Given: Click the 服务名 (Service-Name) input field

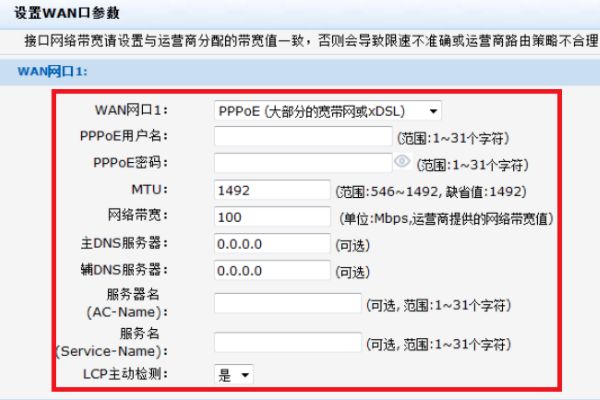Looking at the screenshot, I should point(287,342).
